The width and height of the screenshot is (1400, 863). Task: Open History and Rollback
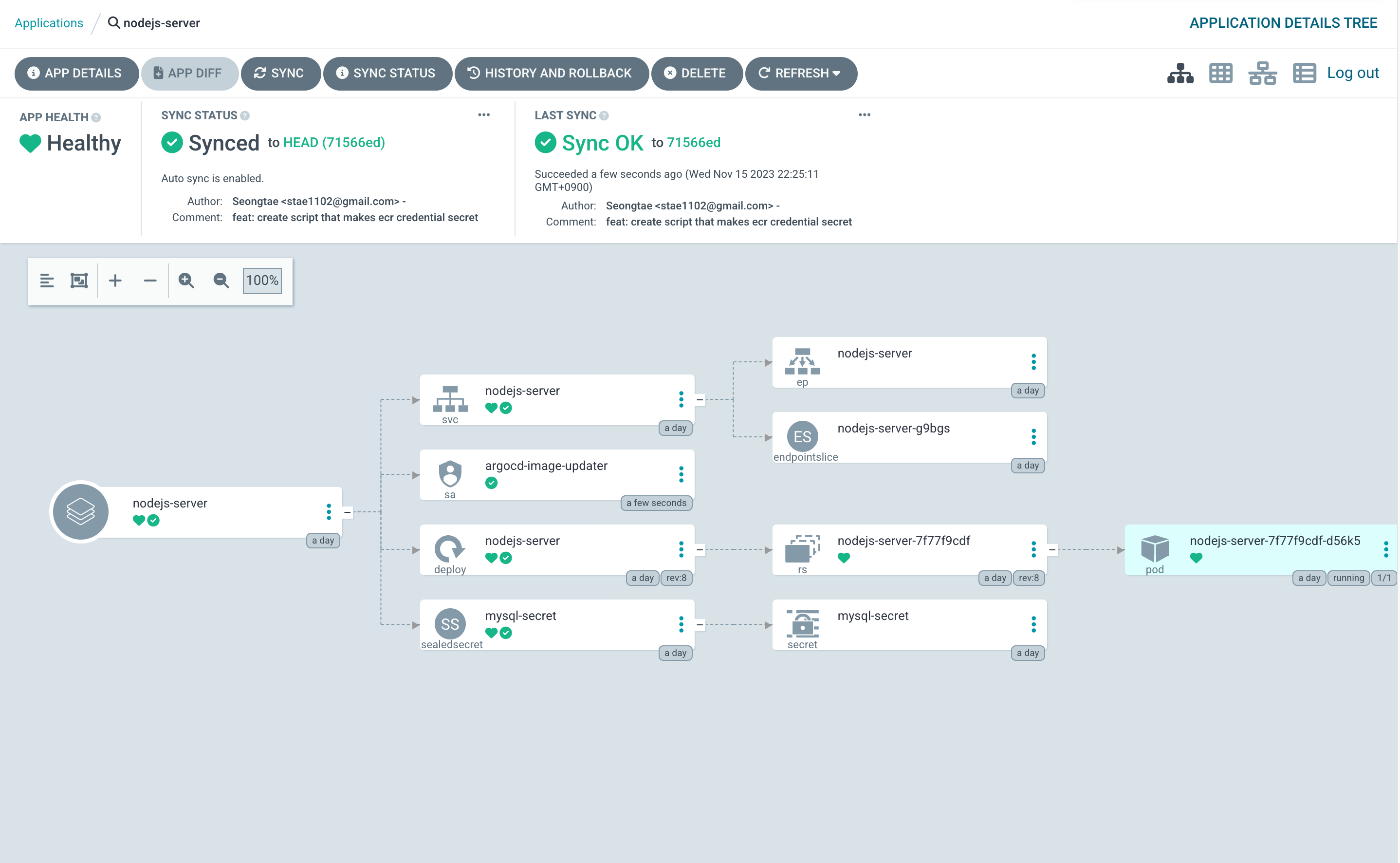tap(551, 73)
